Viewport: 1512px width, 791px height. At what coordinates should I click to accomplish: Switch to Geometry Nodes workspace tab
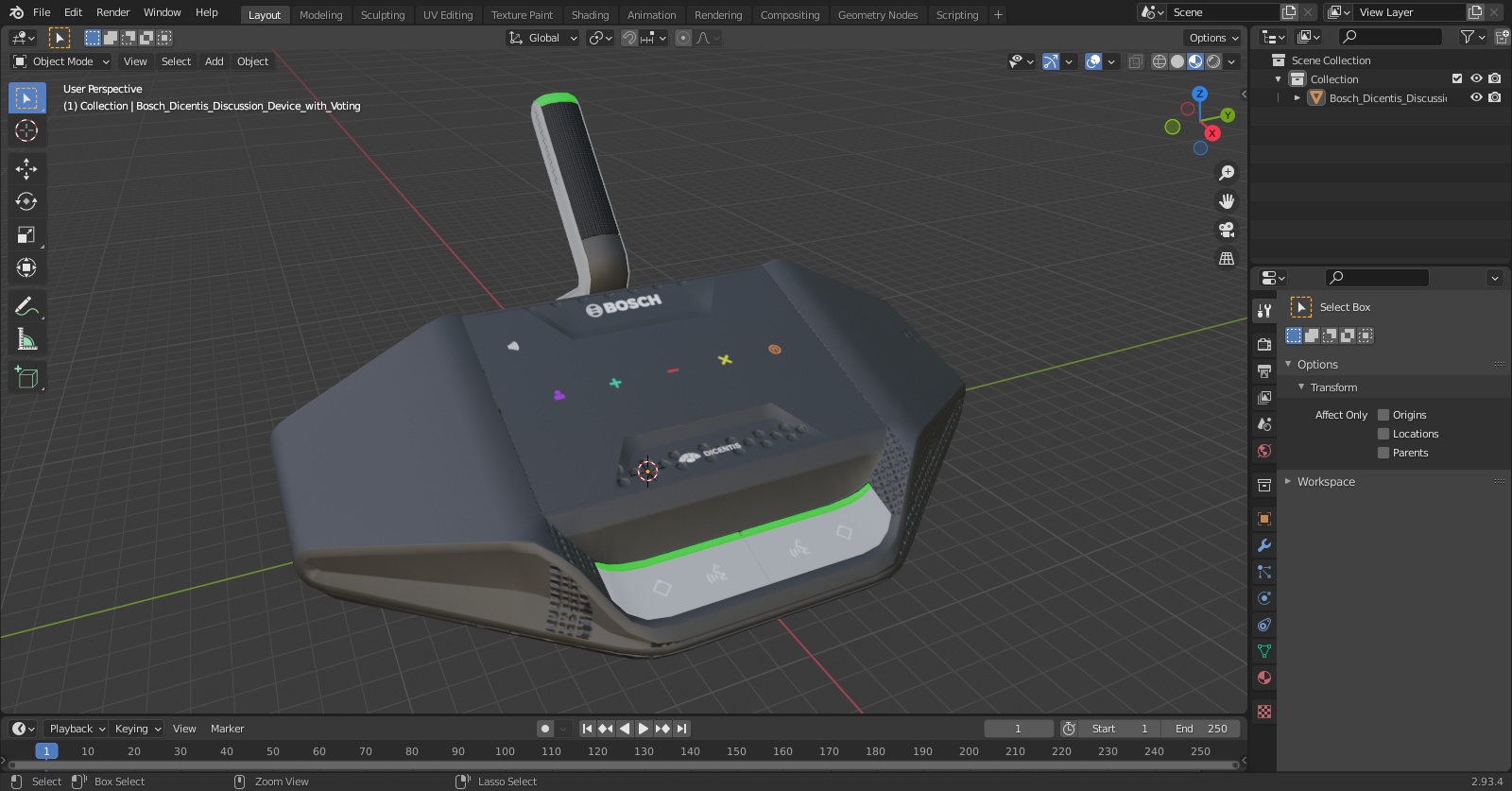point(878,15)
